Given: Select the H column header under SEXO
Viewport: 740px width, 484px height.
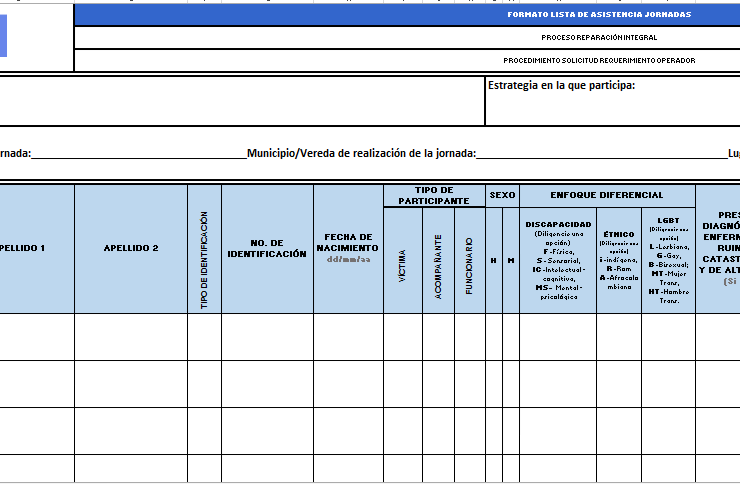Looking at the screenshot, I should click(x=494, y=260).
